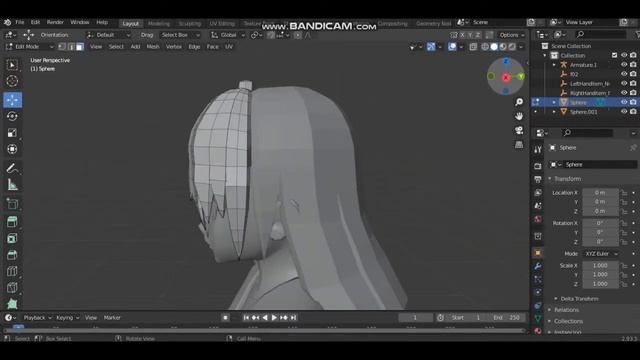This screenshot has height=360, width=640.
Task: Select the Extrude Region tool
Action: pyautogui.click(x=12, y=222)
